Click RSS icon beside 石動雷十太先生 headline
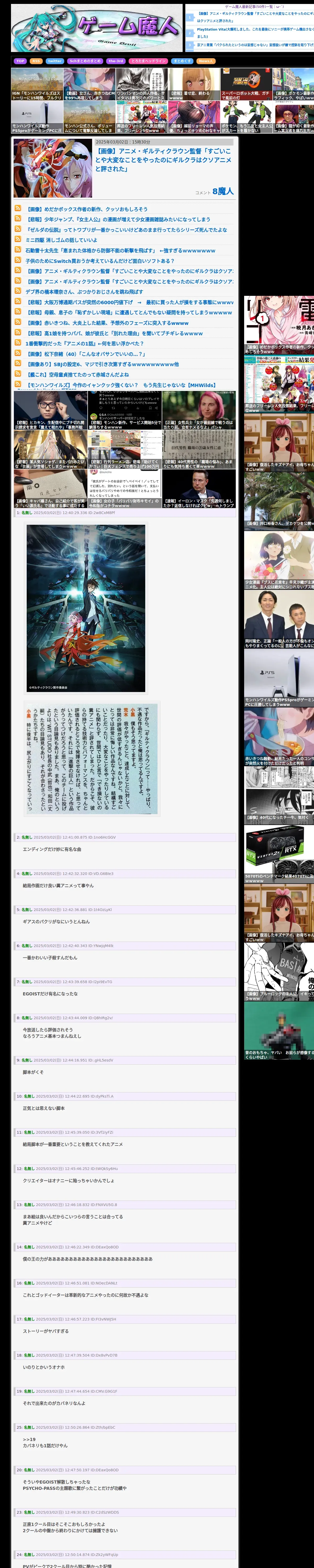 (18, 250)
